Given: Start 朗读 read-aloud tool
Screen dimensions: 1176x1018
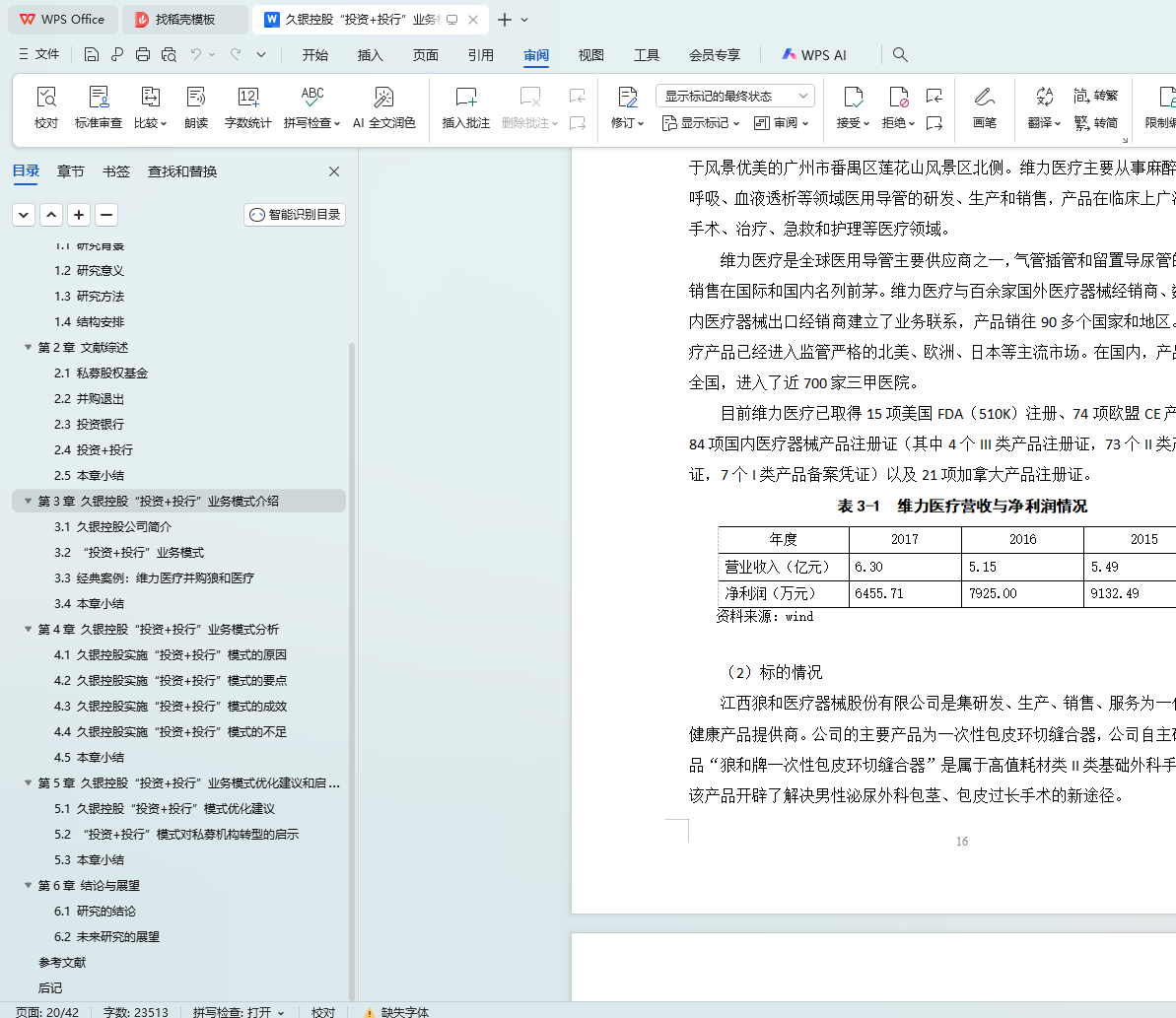Looking at the screenshot, I should [196, 107].
